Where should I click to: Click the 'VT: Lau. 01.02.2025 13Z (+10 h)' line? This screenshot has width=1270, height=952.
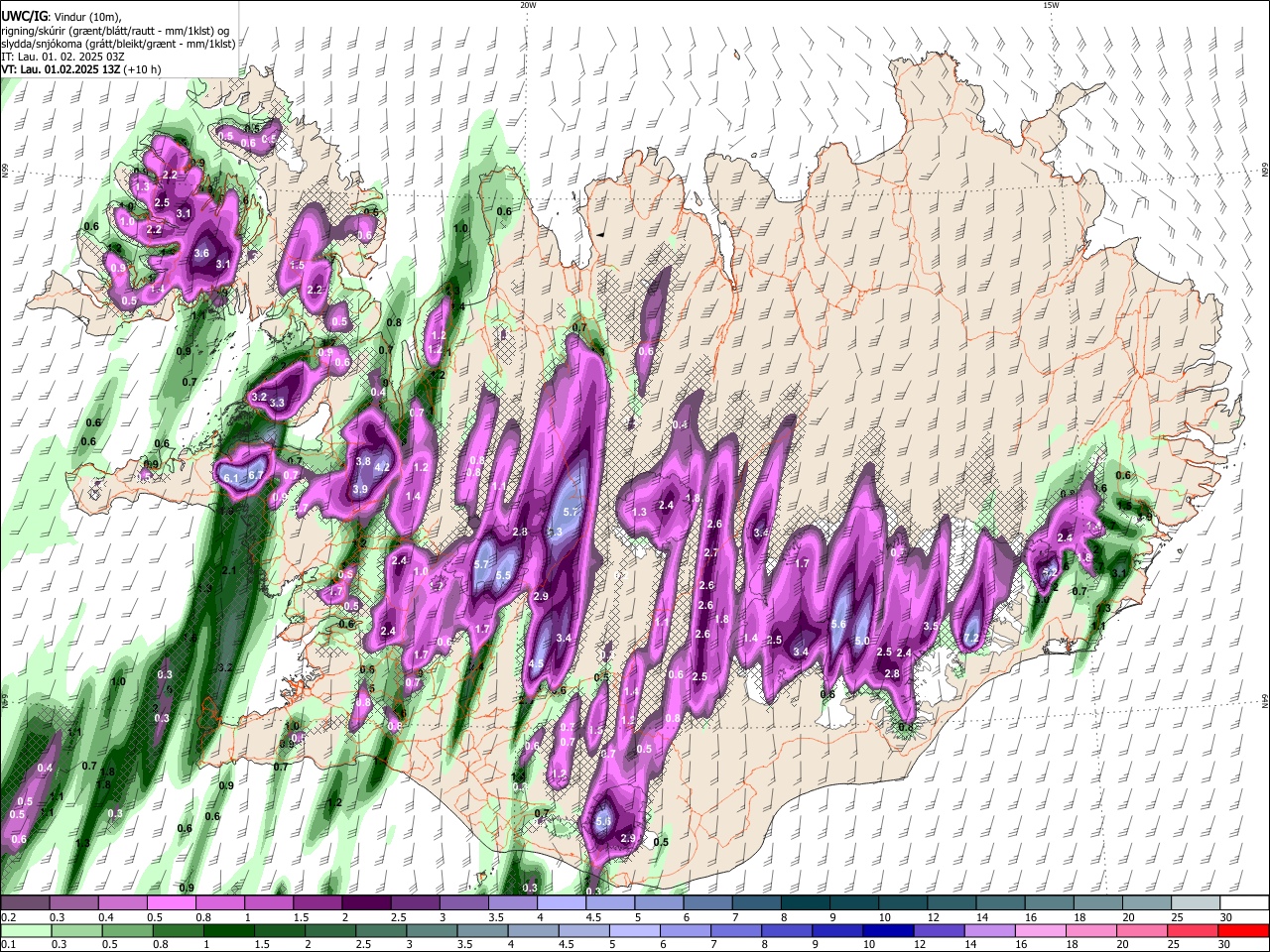tap(81, 69)
